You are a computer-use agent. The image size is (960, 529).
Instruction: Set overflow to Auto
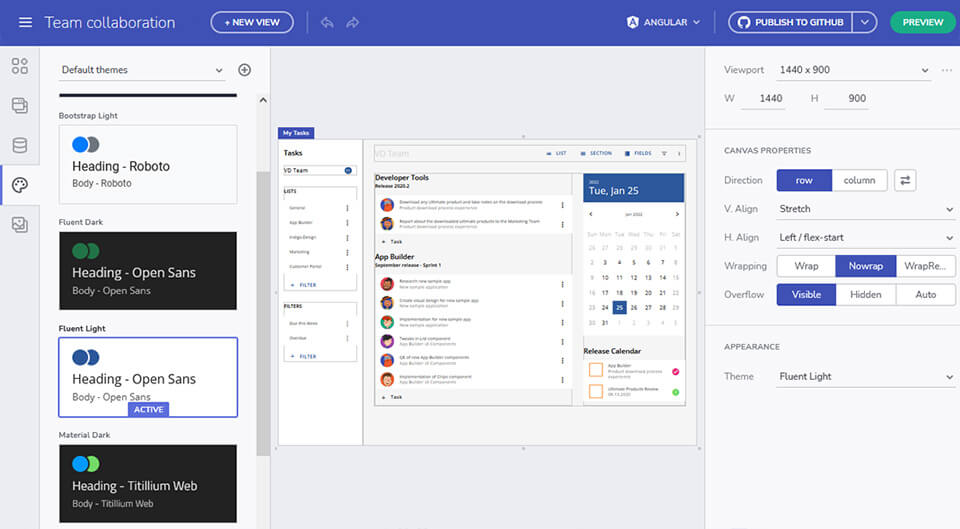[x=926, y=295]
